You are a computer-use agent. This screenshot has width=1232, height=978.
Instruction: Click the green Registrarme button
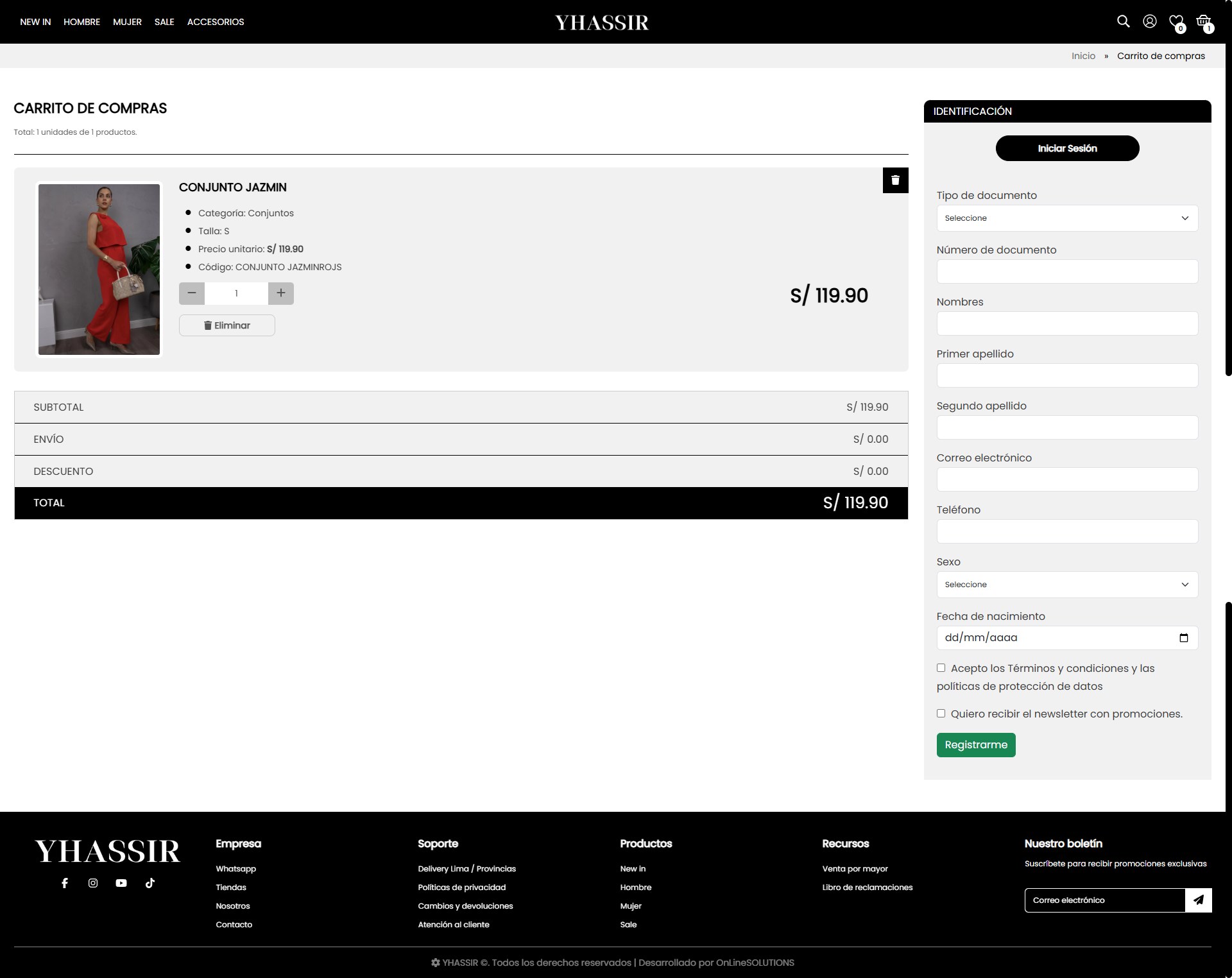point(975,745)
